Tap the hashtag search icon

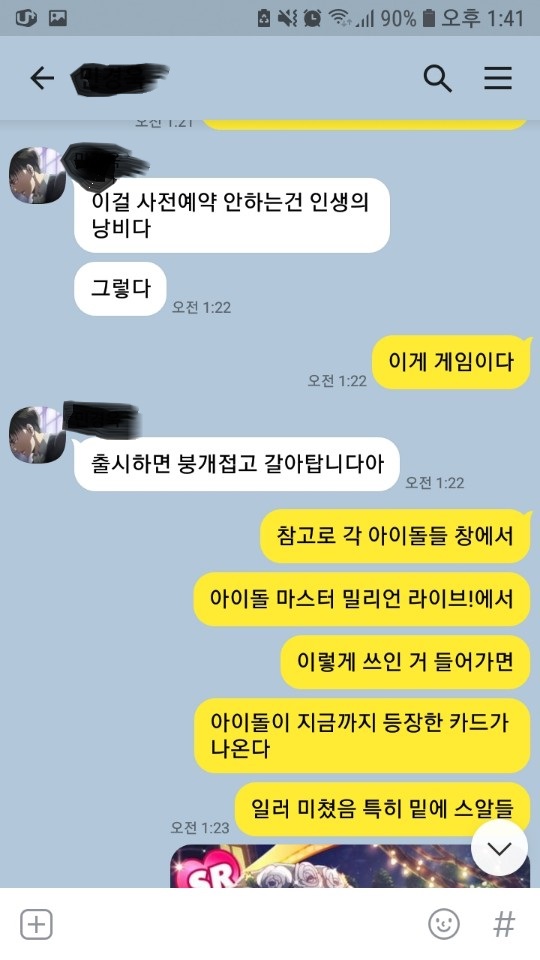[x=504, y=924]
